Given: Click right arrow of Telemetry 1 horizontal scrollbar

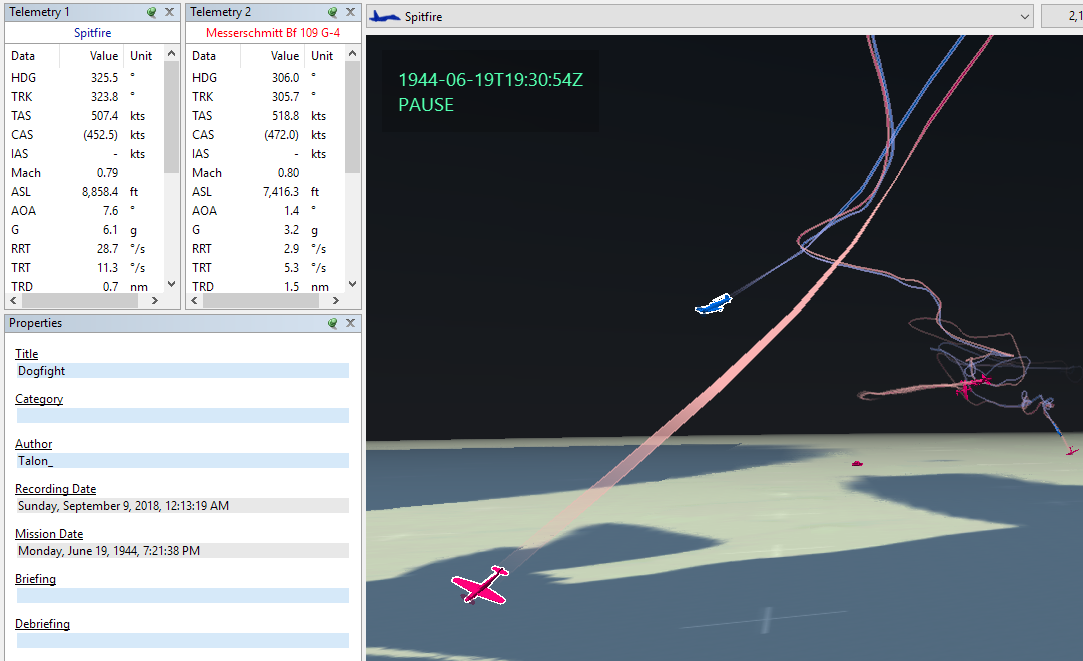Looking at the screenshot, I should click(x=155, y=300).
